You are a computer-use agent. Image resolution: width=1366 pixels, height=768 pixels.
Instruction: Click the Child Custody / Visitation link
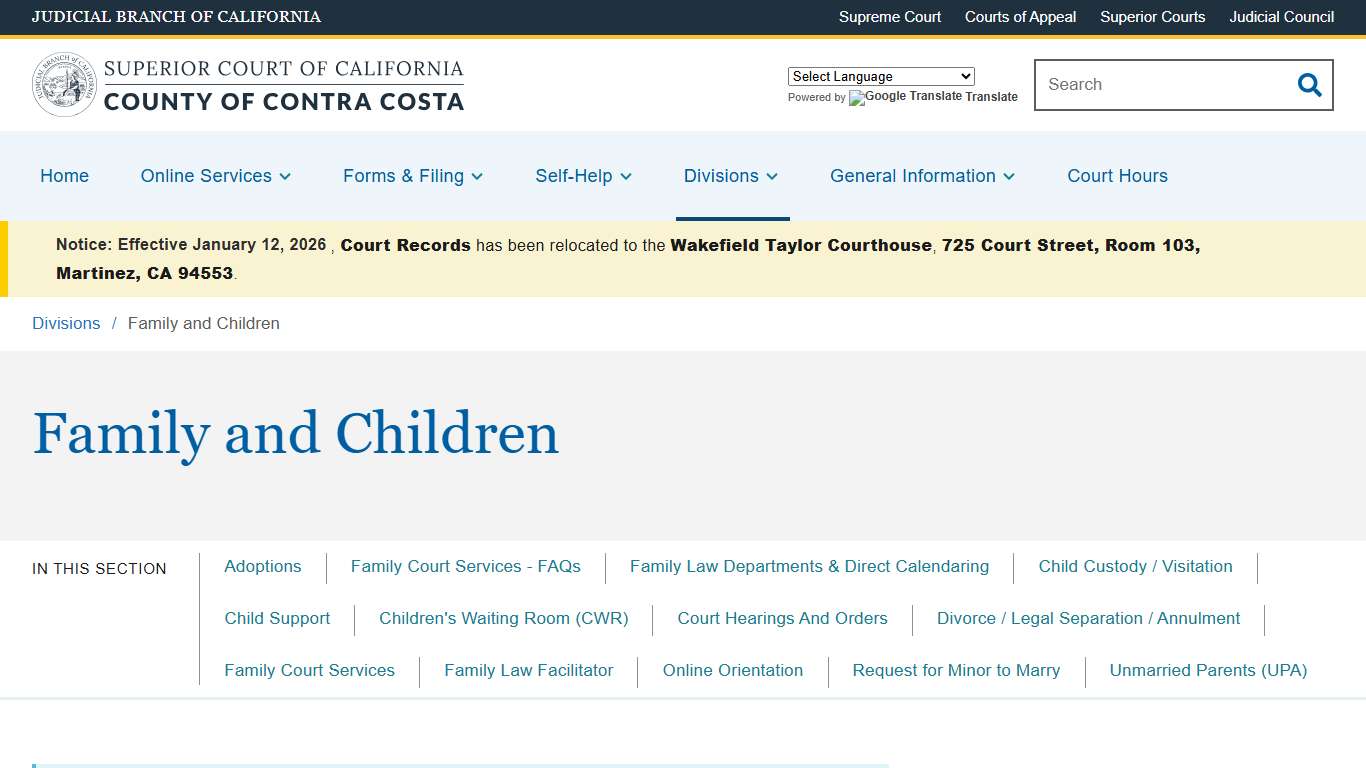[x=1135, y=566]
